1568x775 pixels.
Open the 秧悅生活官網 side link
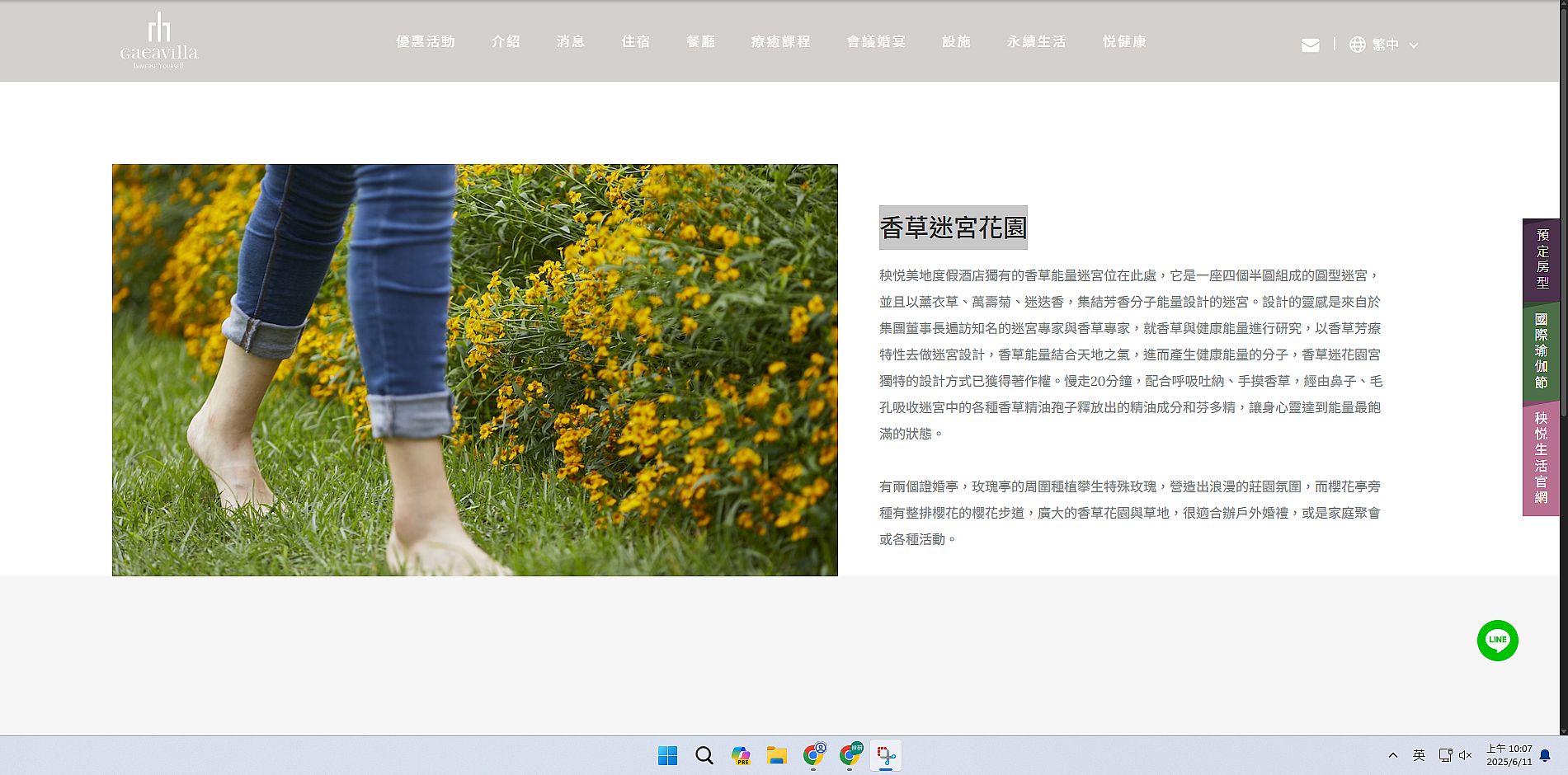pos(1541,458)
